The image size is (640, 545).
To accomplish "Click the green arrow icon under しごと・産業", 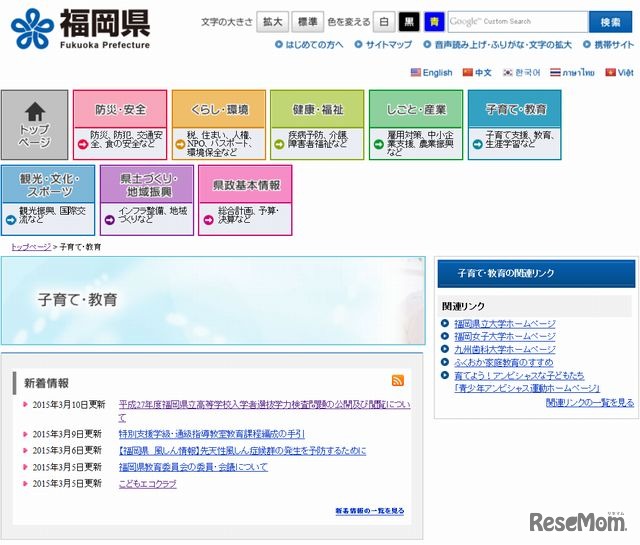I will tap(378, 144).
